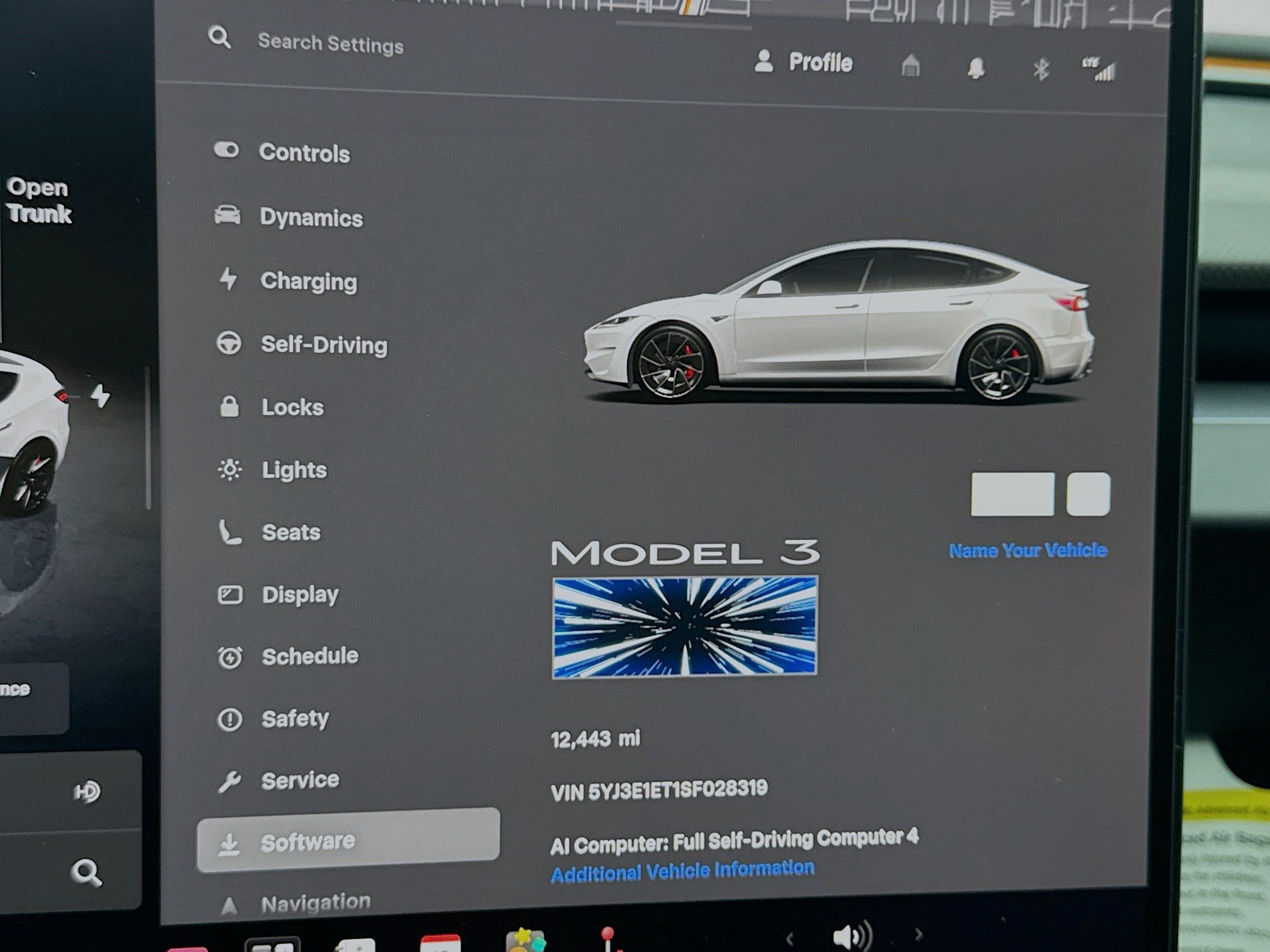Focus the Search Settings input field
1270x952 pixels.
click(330, 44)
